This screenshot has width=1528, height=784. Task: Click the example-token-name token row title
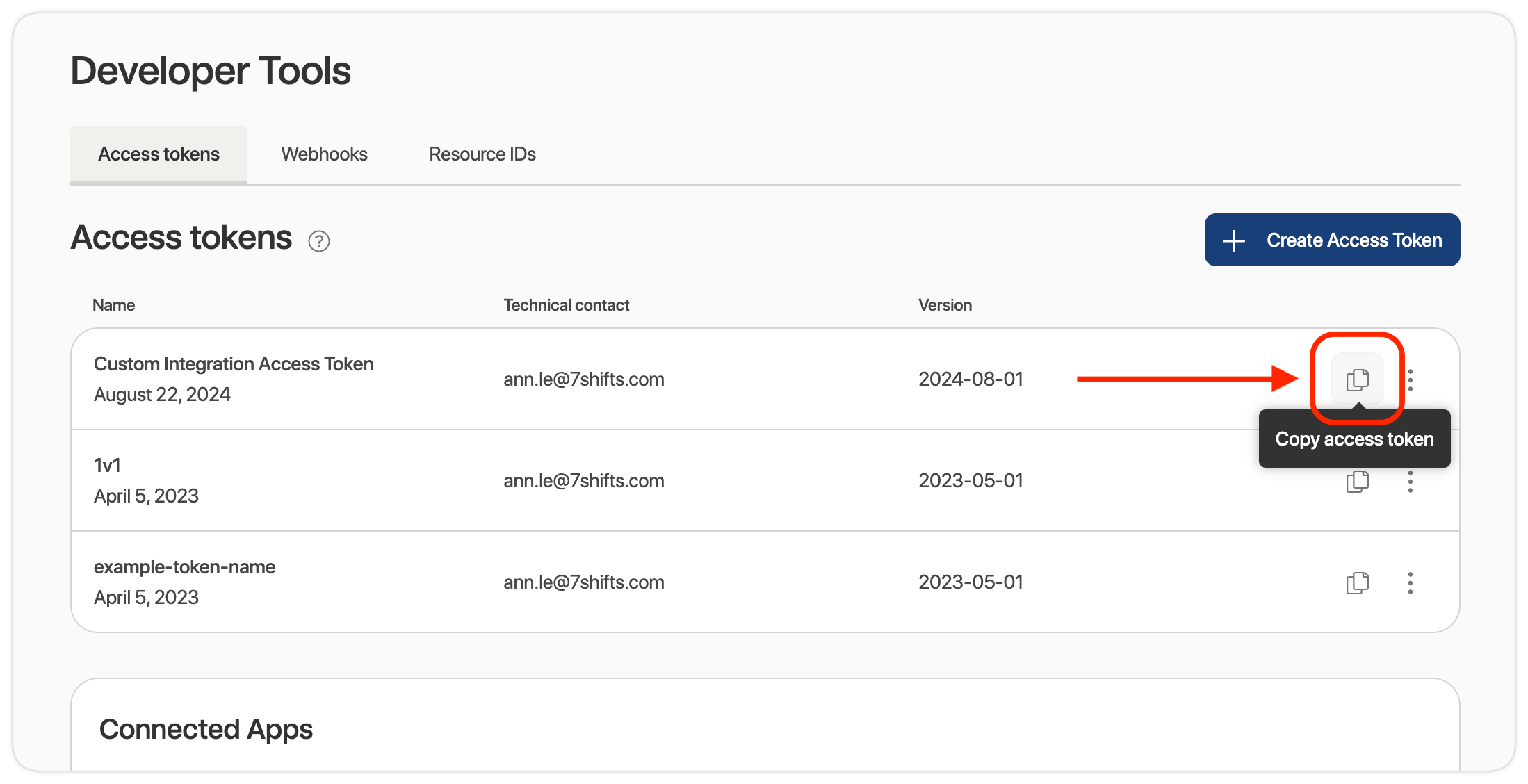click(x=184, y=567)
